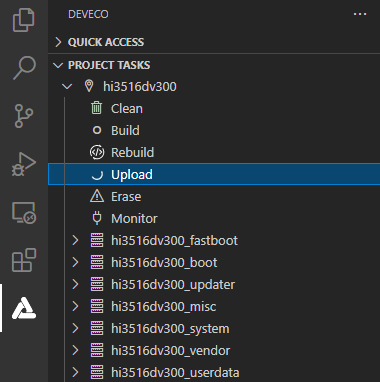This screenshot has width=380, height=382.
Task: Expand the hi3516dv300_userdata node
Action: point(75,372)
